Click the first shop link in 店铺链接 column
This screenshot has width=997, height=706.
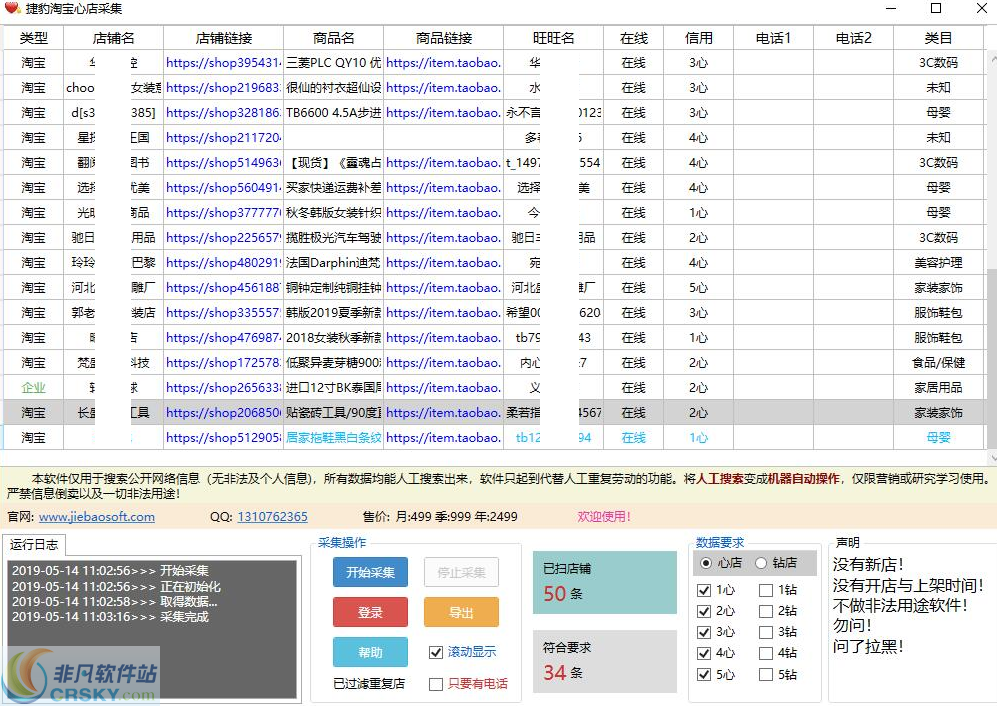[x=222, y=62]
